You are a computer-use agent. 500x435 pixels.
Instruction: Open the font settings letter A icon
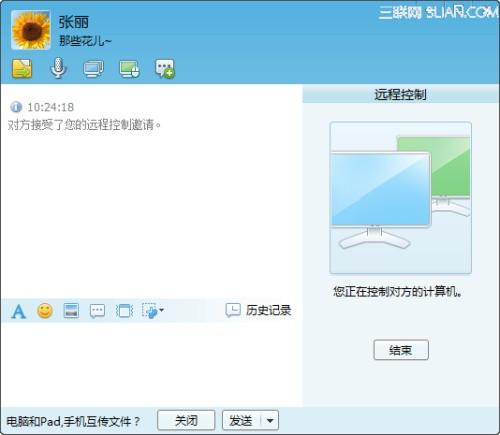19,311
